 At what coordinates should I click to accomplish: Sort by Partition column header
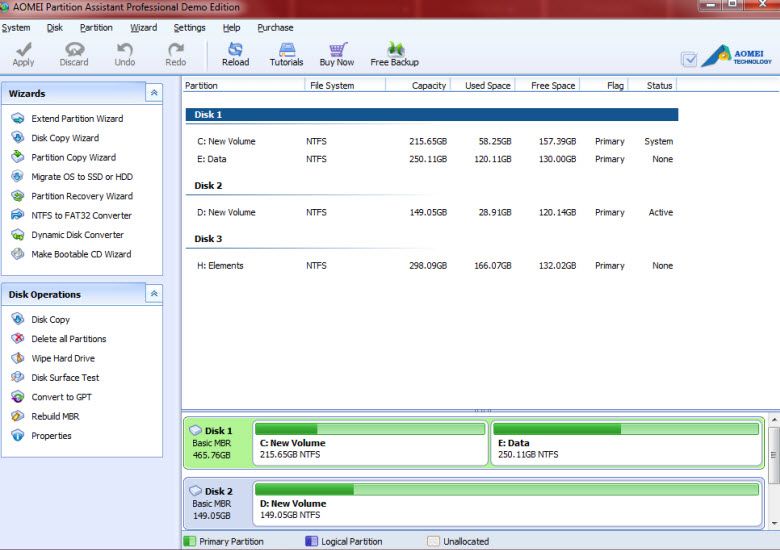click(244, 86)
